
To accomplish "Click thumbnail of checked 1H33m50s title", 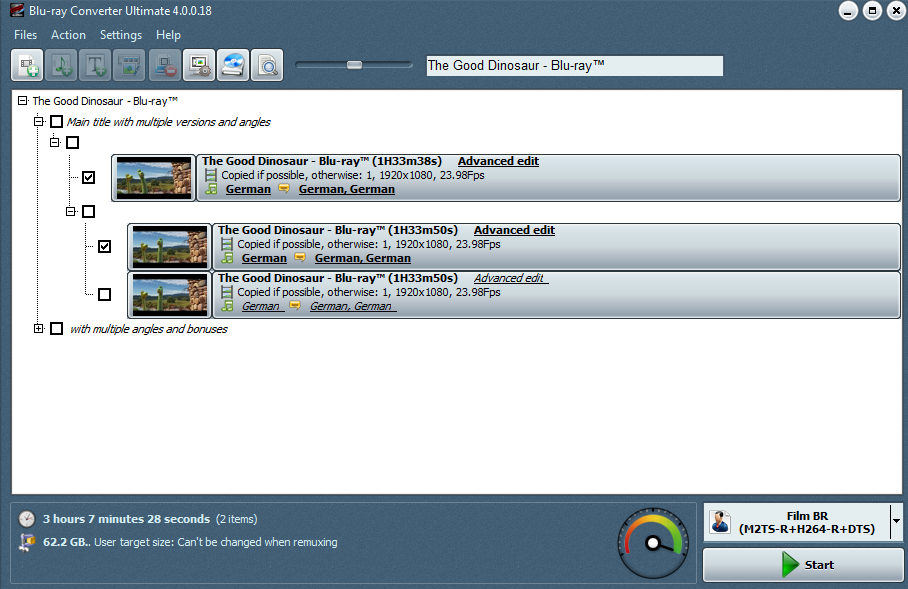I will point(170,247).
